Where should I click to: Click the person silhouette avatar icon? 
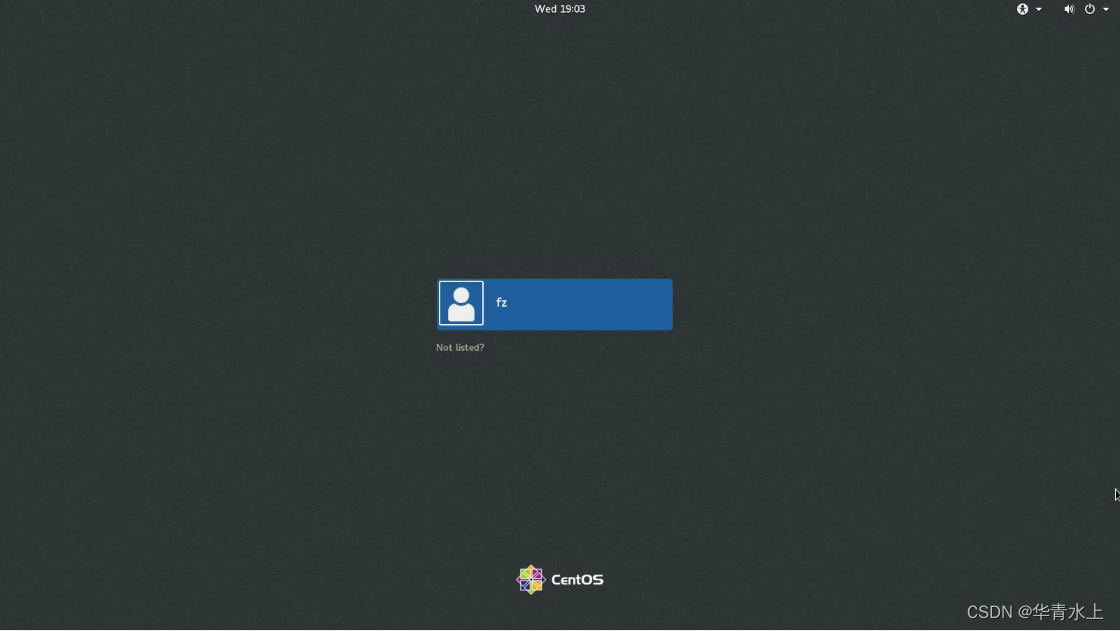click(461, 302)
